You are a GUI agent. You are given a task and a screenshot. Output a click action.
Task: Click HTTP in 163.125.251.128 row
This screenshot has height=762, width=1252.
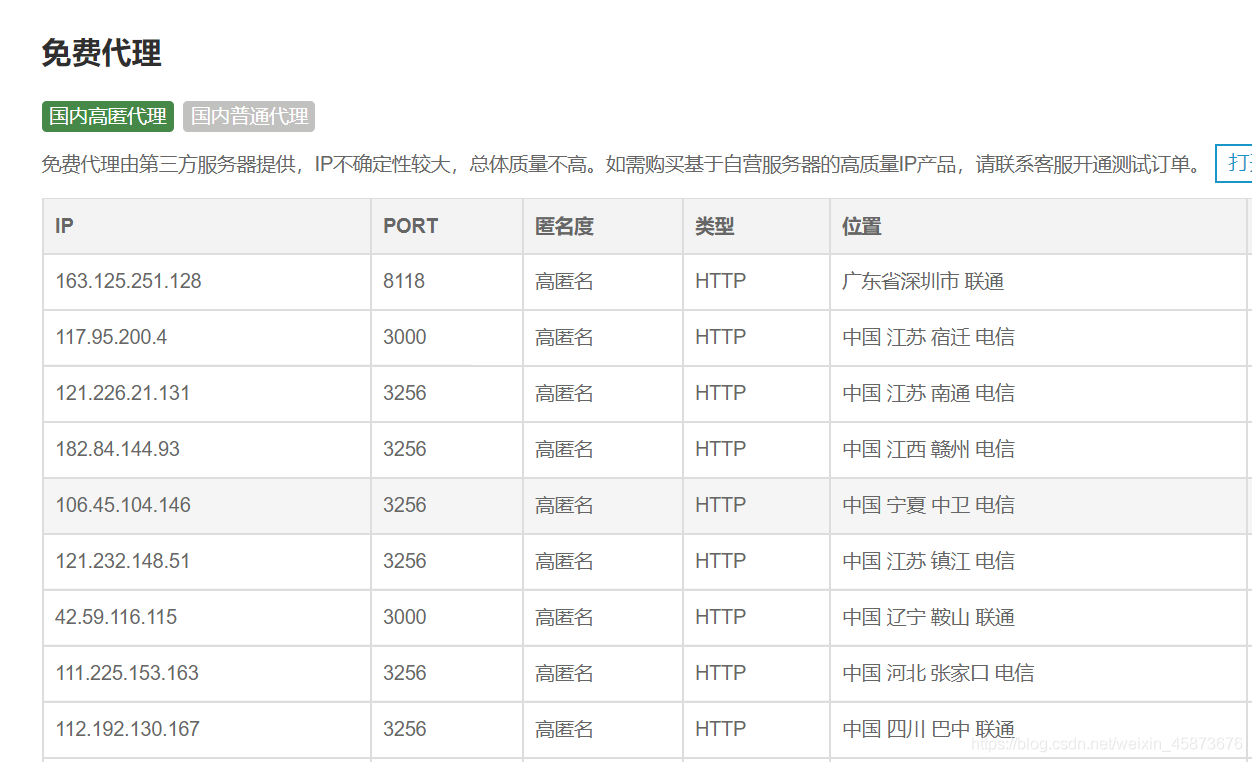pos(721,281)
